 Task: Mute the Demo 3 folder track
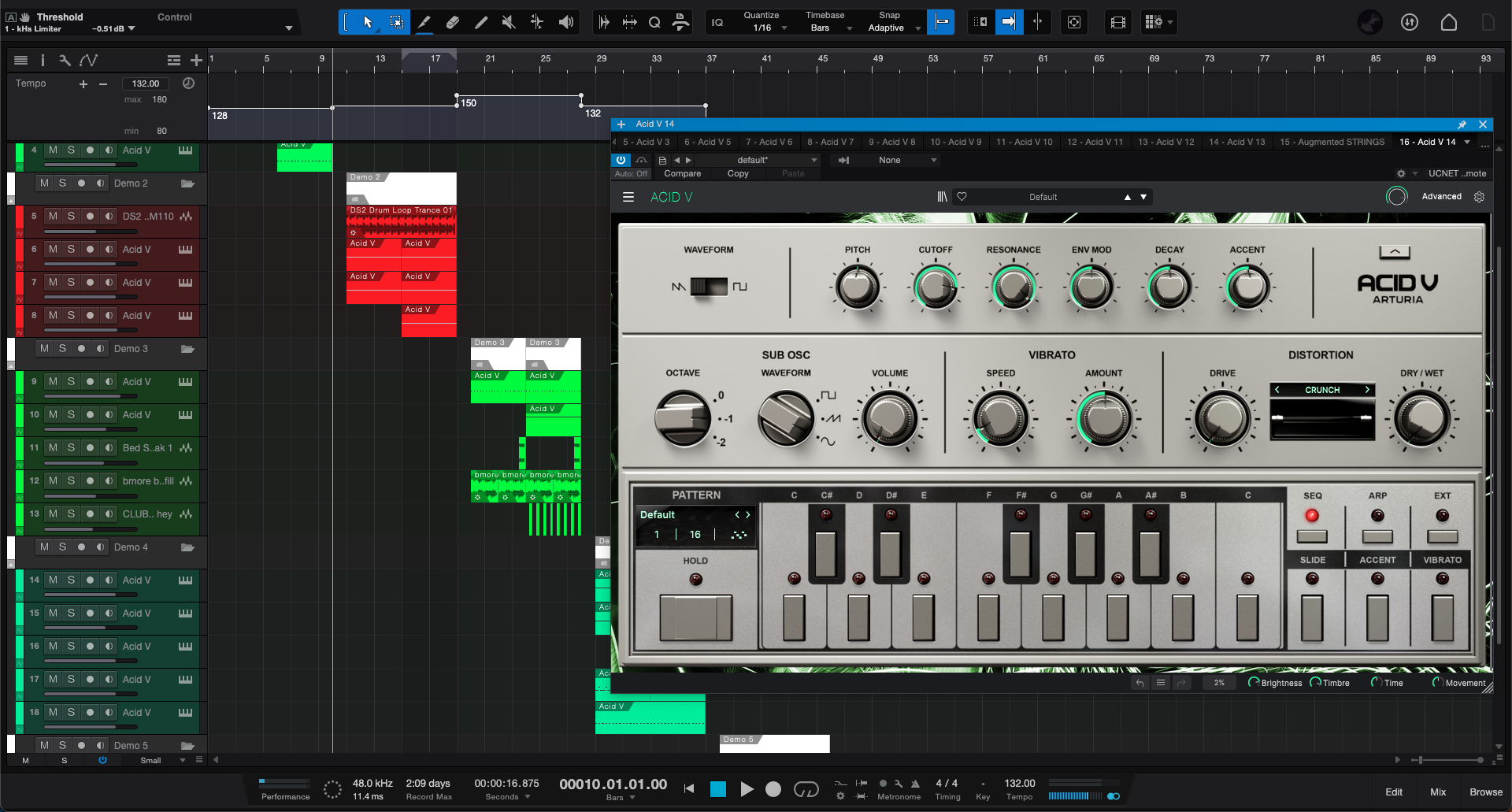pos(44,348)
